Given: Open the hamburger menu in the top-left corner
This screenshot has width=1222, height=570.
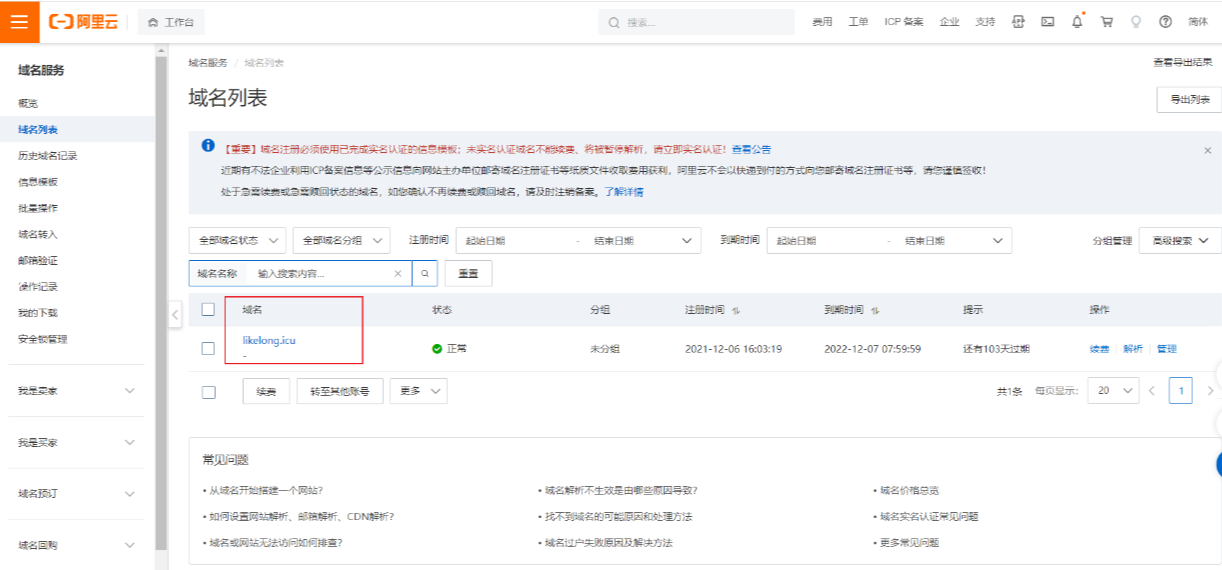Looking at the screenshot, I should click(20, 21).
